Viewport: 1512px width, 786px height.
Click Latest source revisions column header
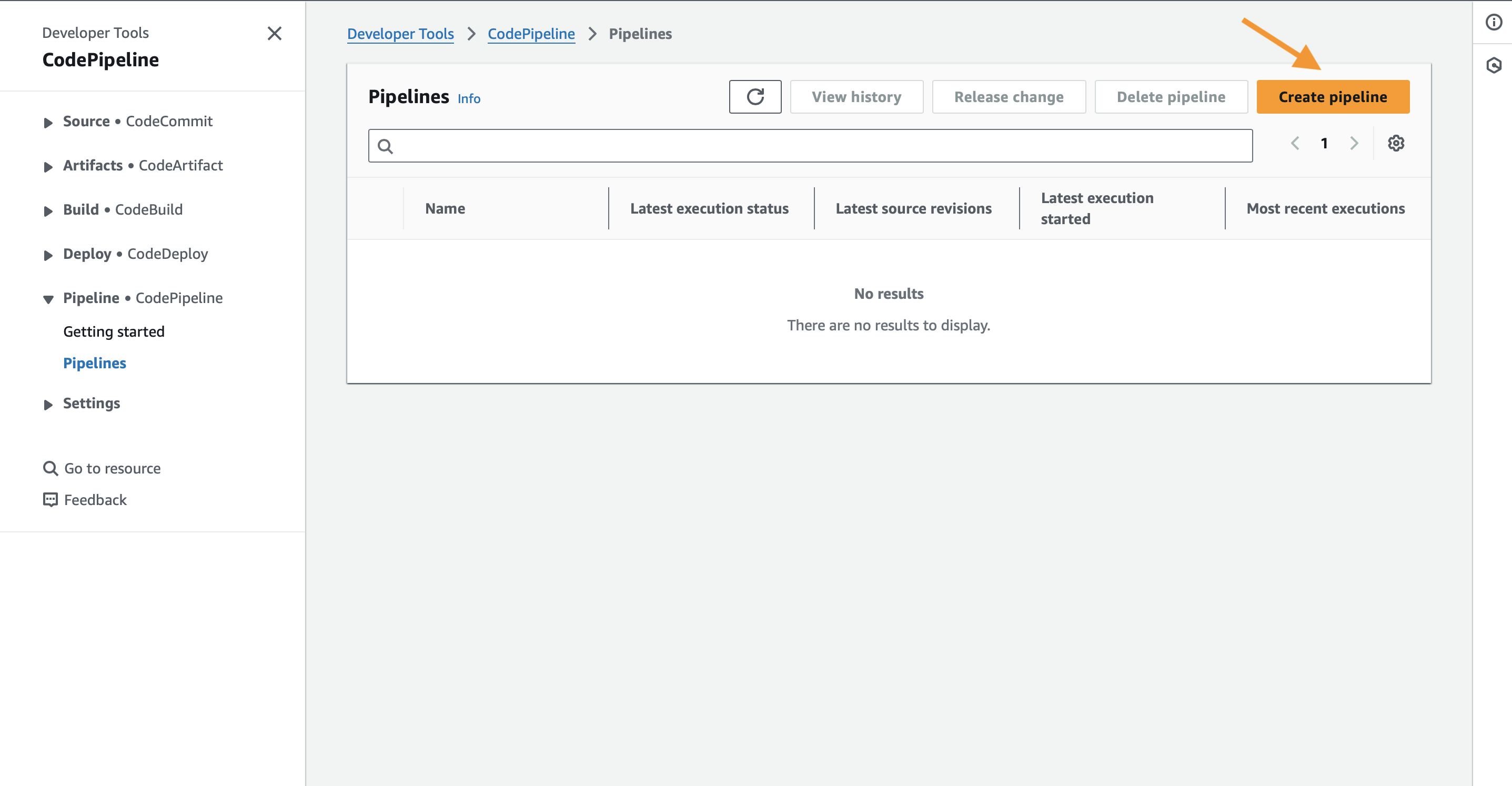[x=913, y=208]
